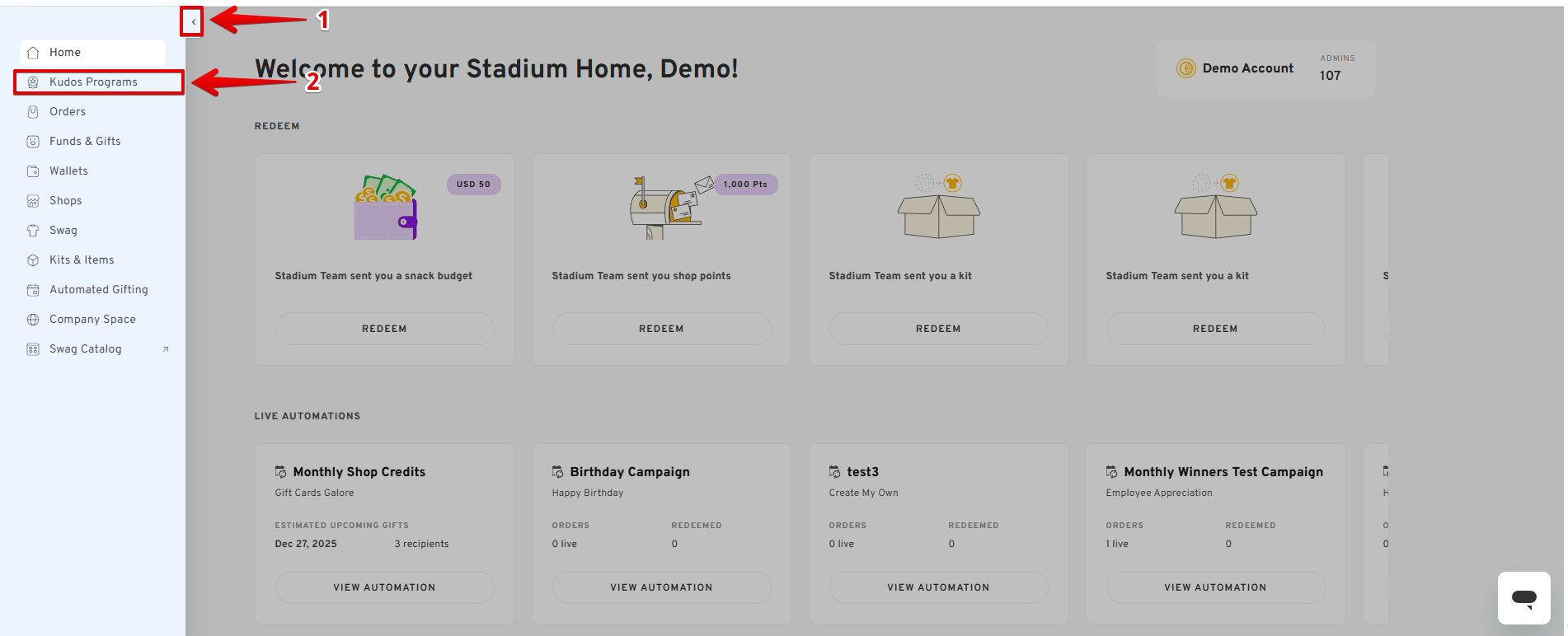Click the Swag t-shirt icon
The image size is (1568, 636).
click(33, 230)
